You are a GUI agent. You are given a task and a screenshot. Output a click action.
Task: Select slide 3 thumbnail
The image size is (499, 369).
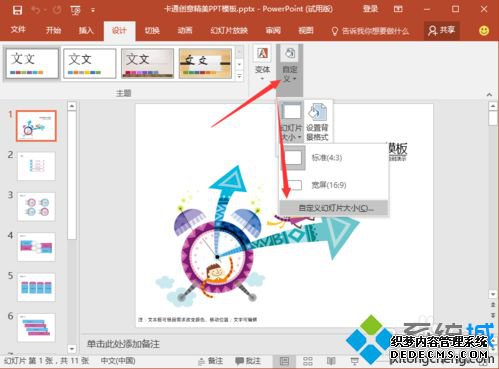click(36, 206)
